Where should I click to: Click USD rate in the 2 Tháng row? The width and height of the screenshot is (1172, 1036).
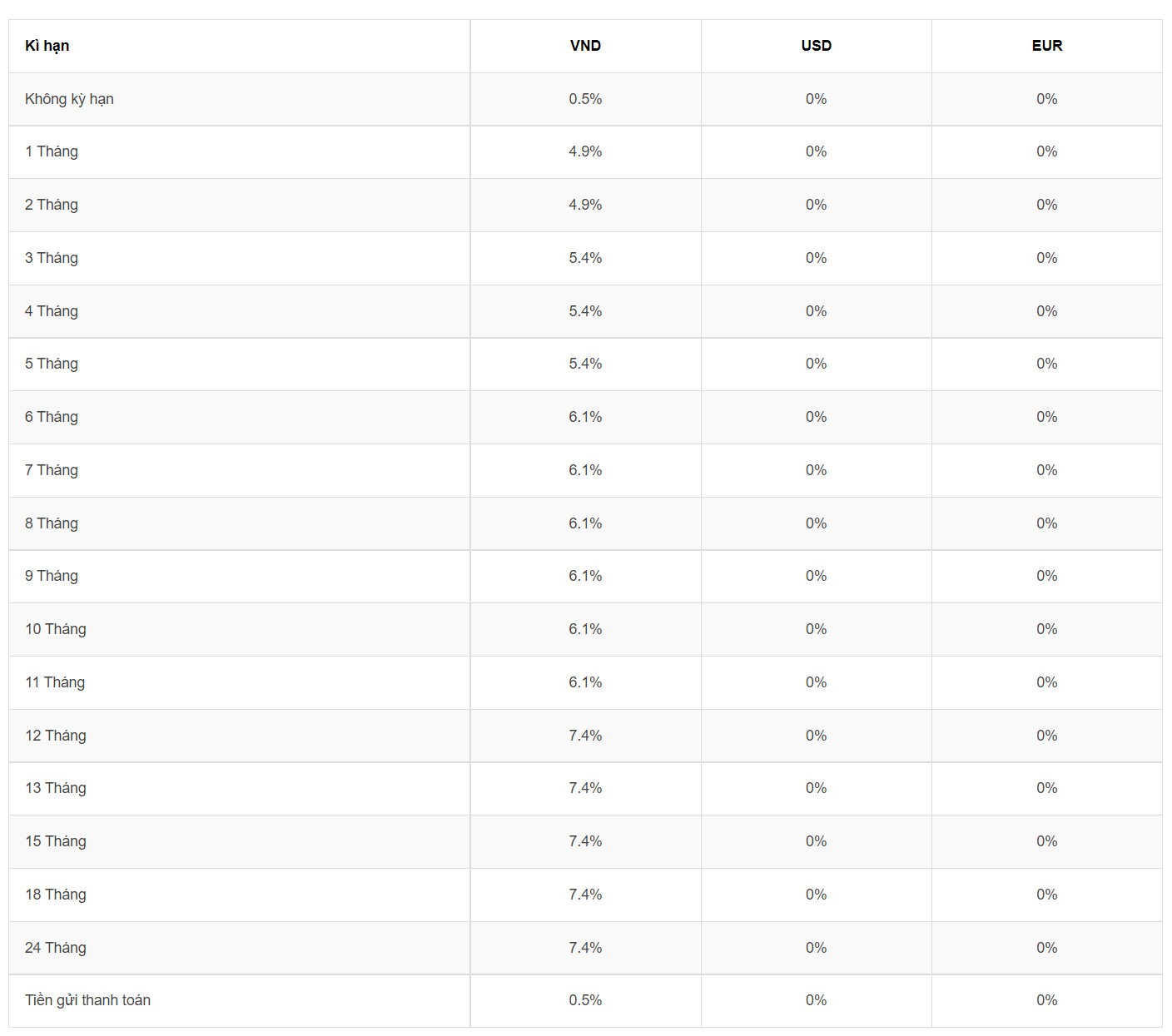[816, 205]
